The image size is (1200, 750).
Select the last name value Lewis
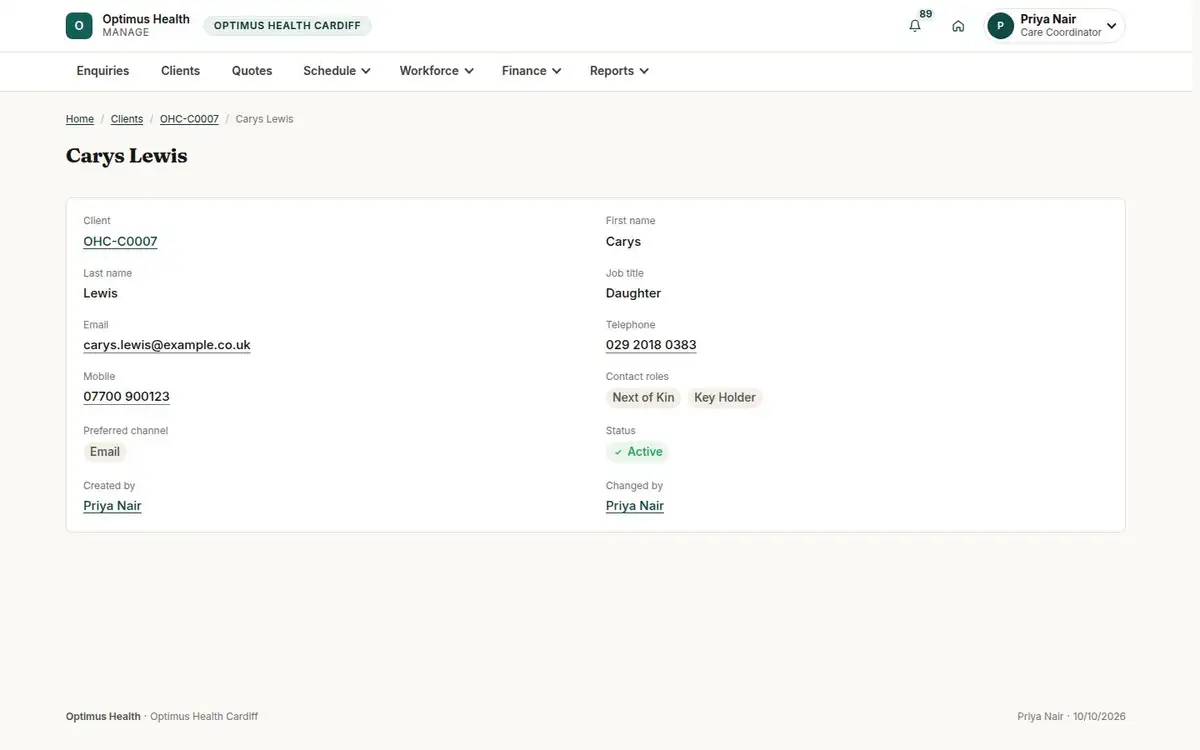(x=100, y=293)
